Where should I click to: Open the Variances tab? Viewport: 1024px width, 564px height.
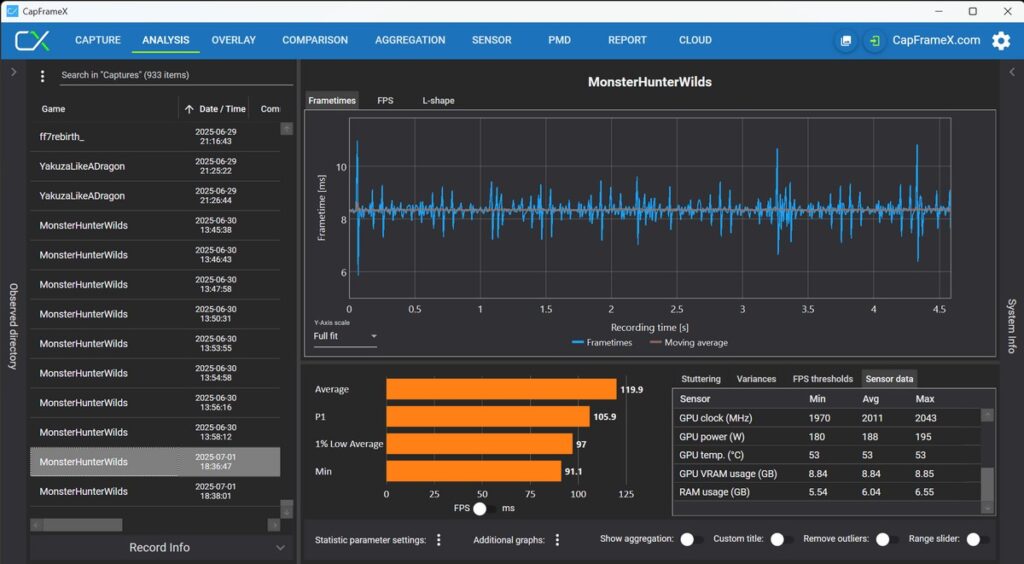click(x=756, y=379)
